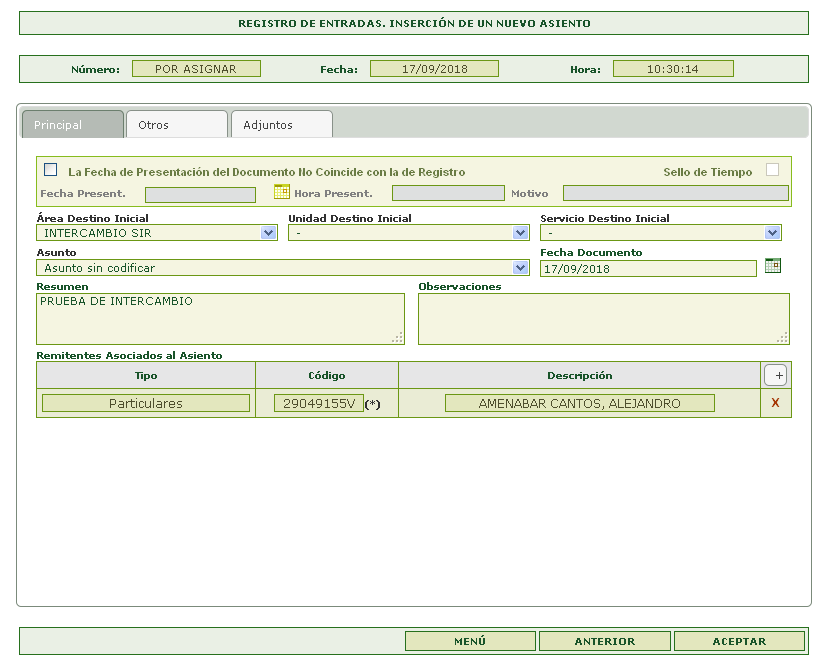Click into the Motivo input field
818x667 pixels.
tap(676, 193)
